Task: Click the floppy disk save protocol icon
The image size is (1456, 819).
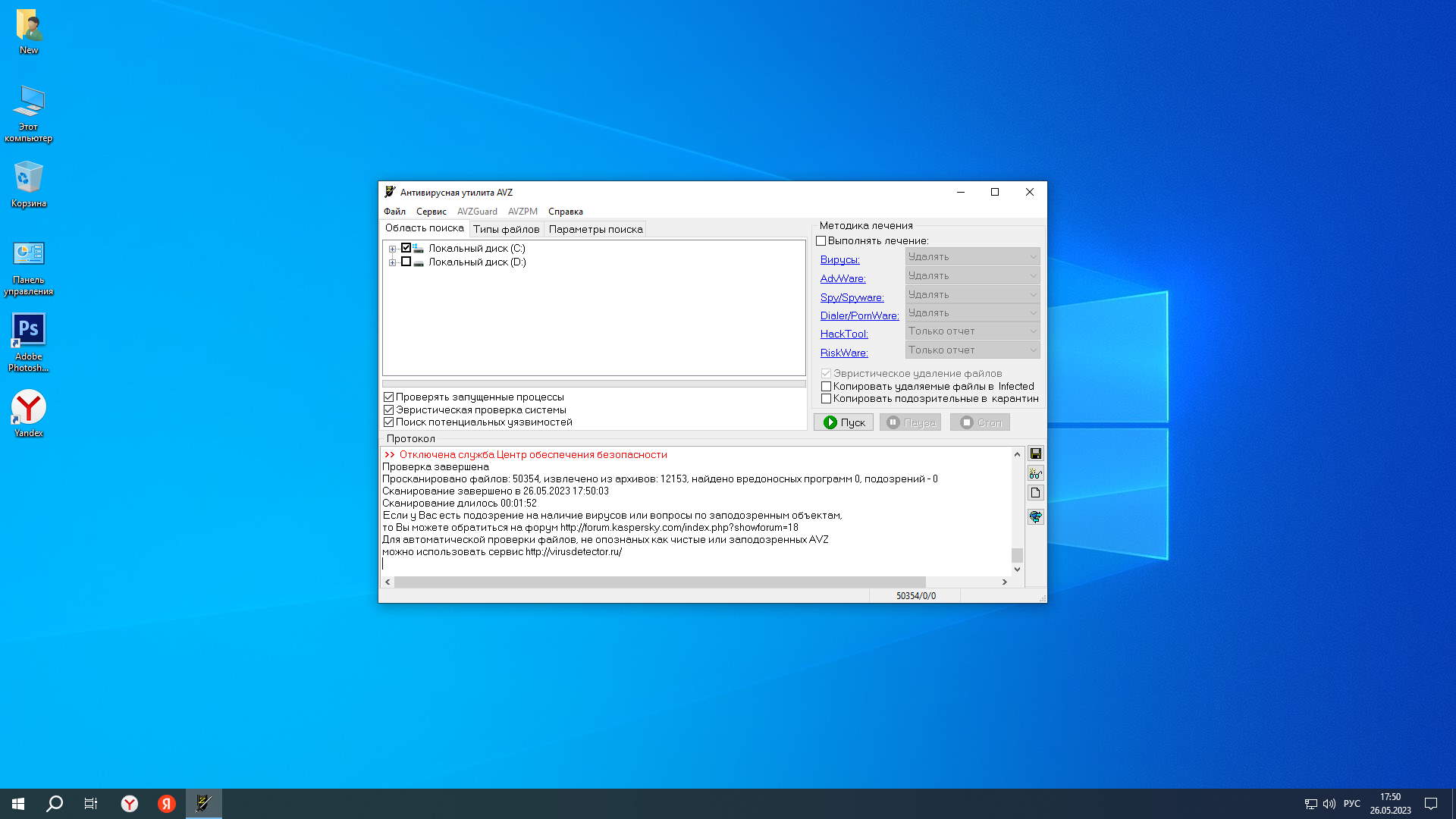Action: point(1035,453)
